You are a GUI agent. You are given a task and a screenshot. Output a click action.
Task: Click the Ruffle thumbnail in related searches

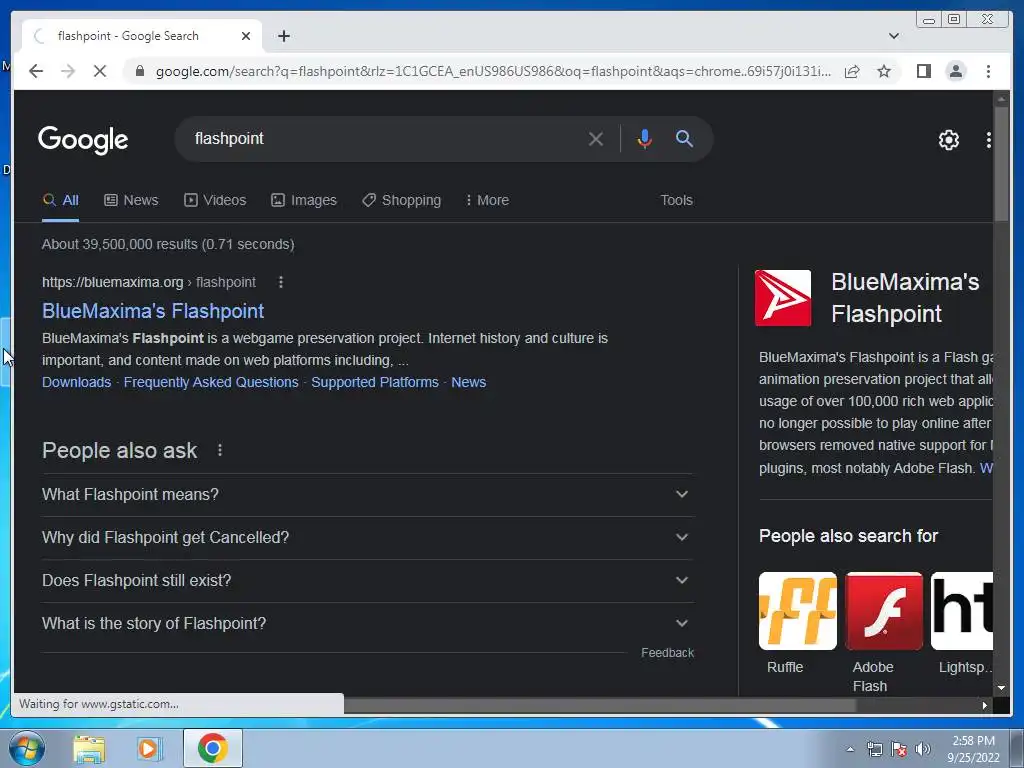[x=797, y=611]
